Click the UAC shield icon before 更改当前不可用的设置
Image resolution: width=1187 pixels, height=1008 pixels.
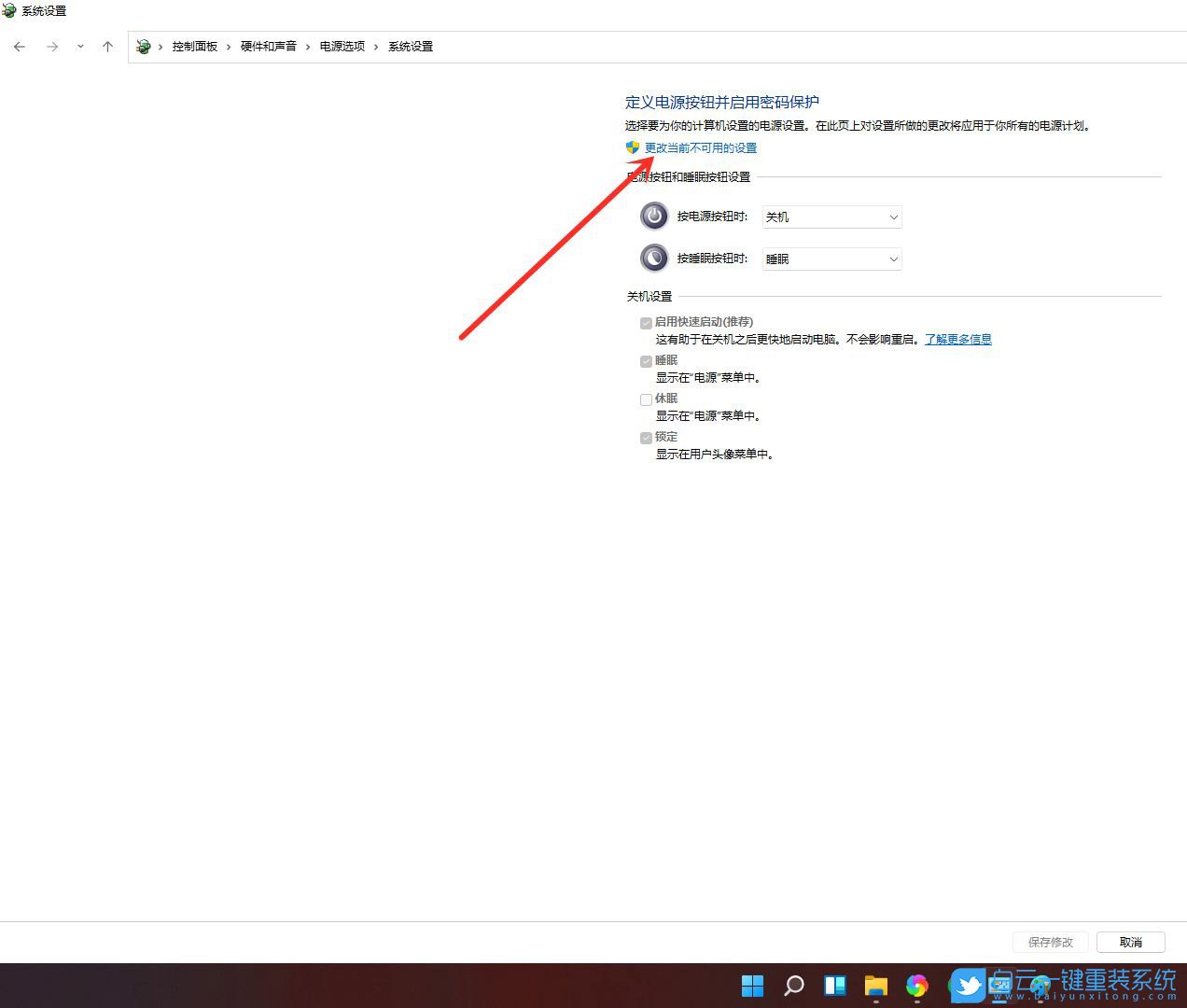(633, 147)
